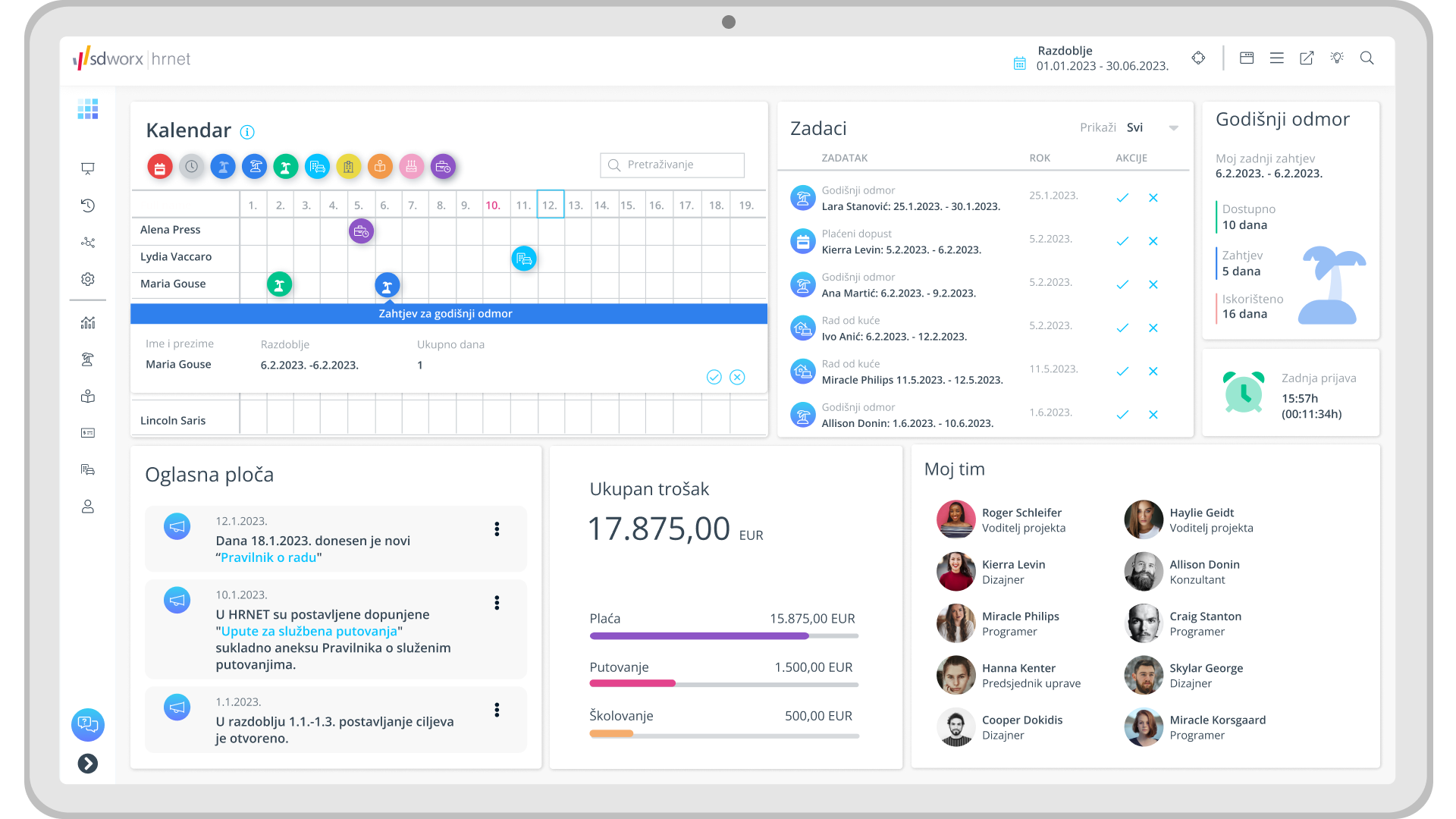Open history icon in sidebar
Screen dimensions: 1456x819
pos(88,206)
